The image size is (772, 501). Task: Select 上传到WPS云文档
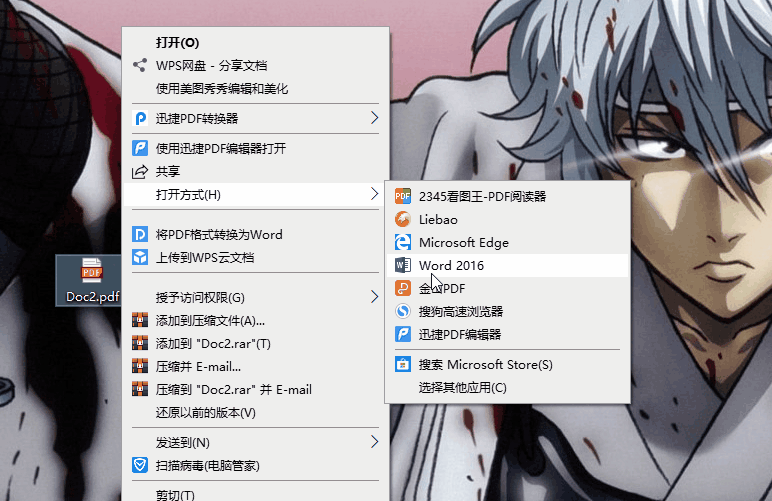point(255,257)
